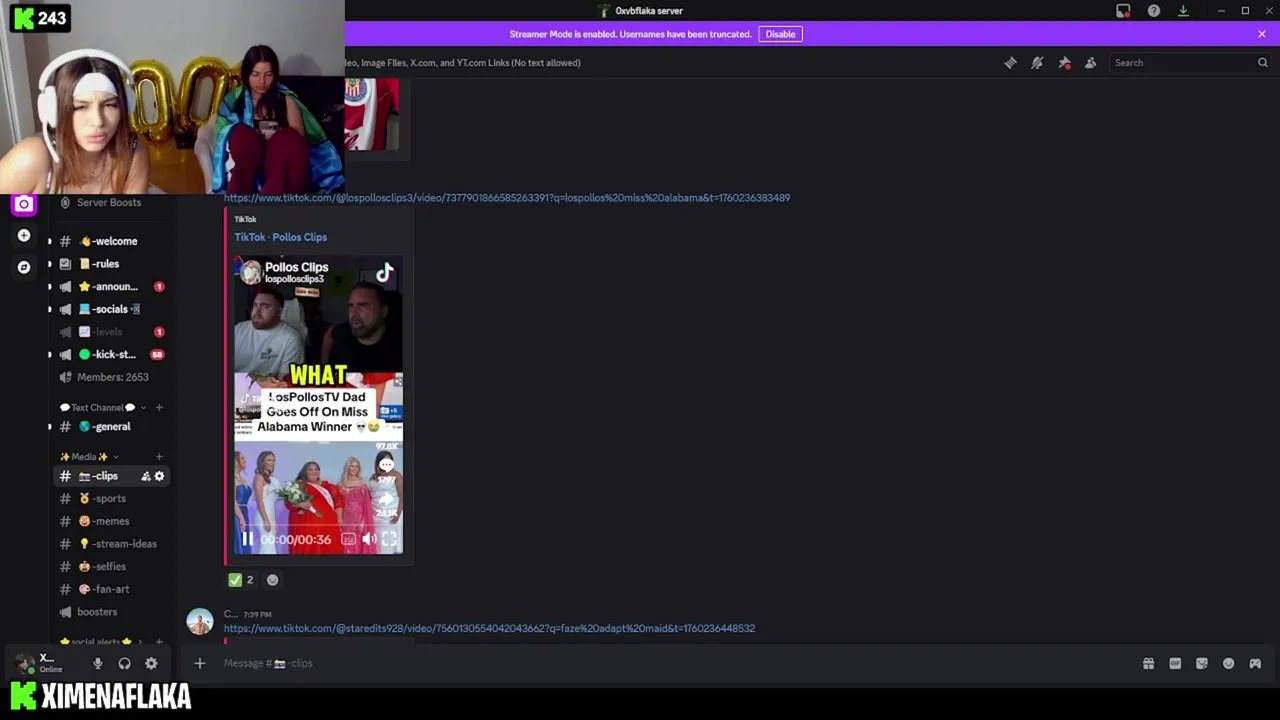Add a reaction to the message
This screenshot has width=1280, height=720.
pos(272,580)
